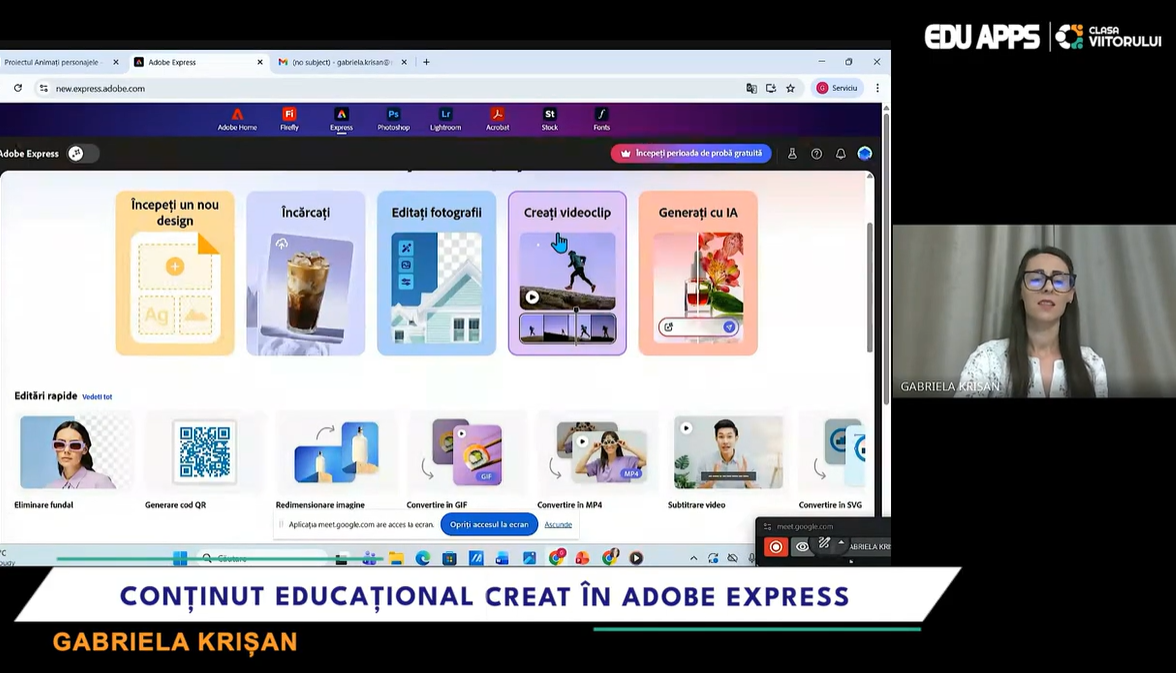The image size is (1176, 673).
Task: Start the free trial period button
Action: pos(691,153)
